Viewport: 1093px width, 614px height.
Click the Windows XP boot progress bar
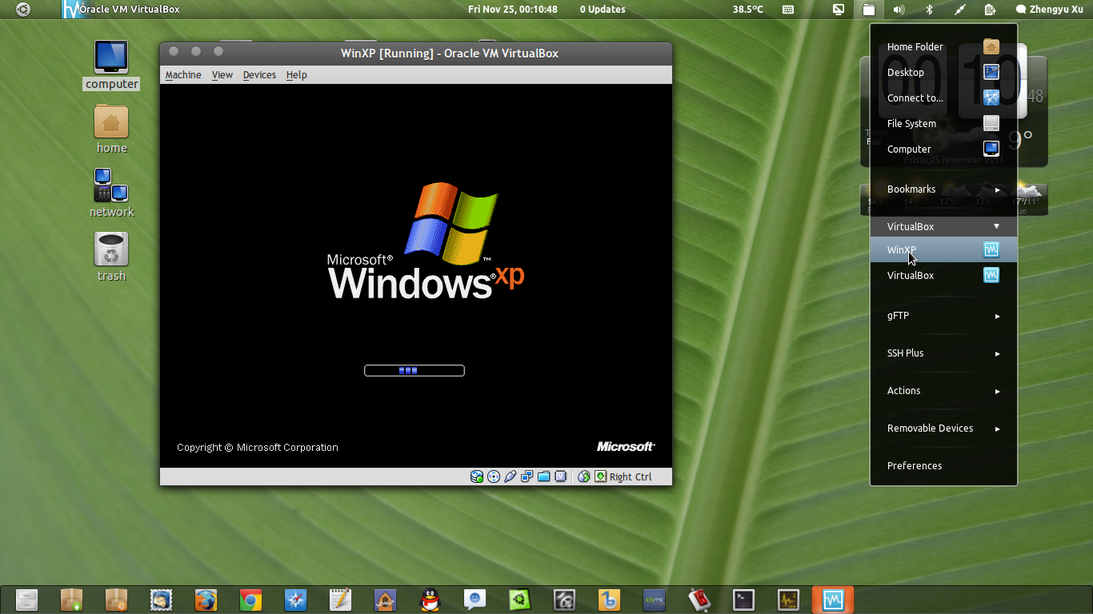(414, 371)
